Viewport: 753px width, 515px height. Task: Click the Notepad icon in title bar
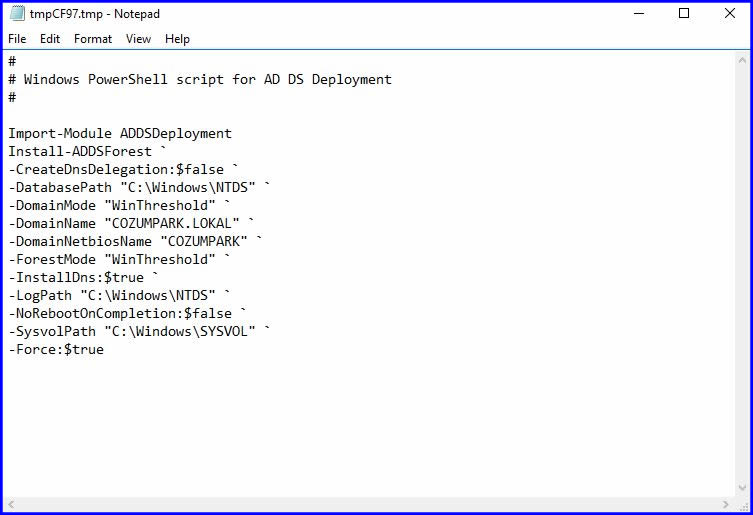click(17, 14)
